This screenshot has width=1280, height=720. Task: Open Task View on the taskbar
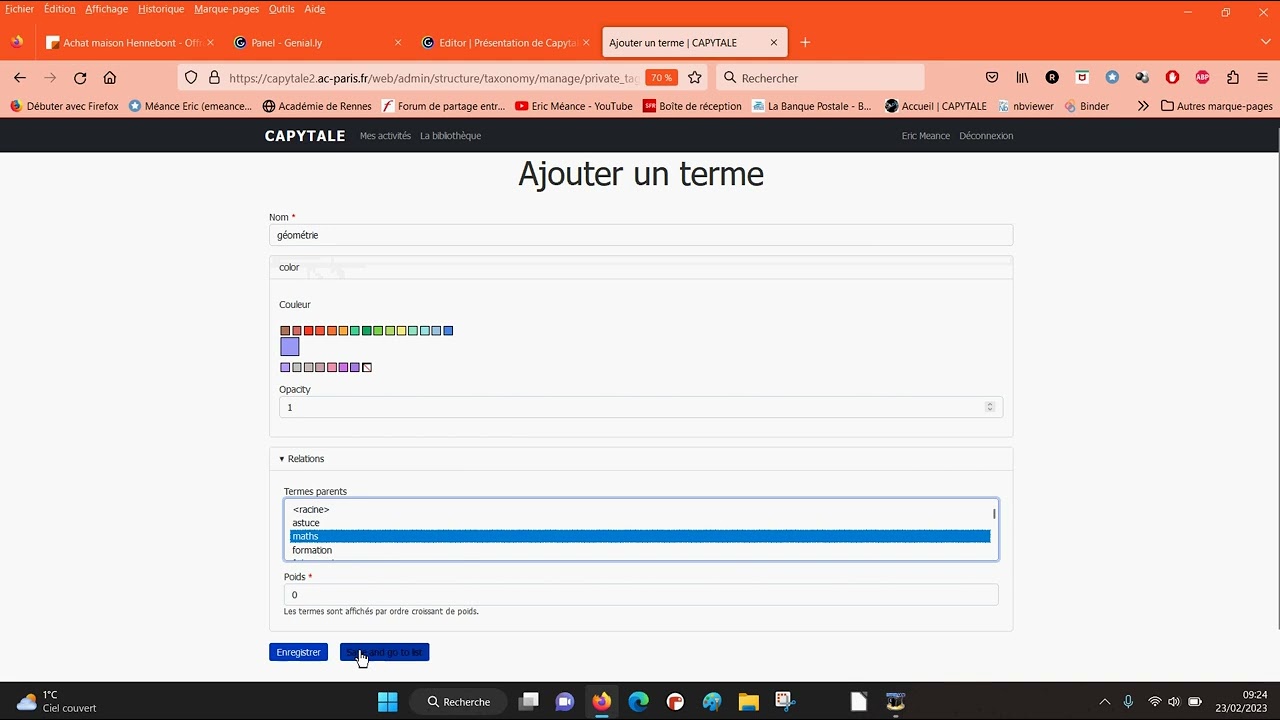coord(529,702)
